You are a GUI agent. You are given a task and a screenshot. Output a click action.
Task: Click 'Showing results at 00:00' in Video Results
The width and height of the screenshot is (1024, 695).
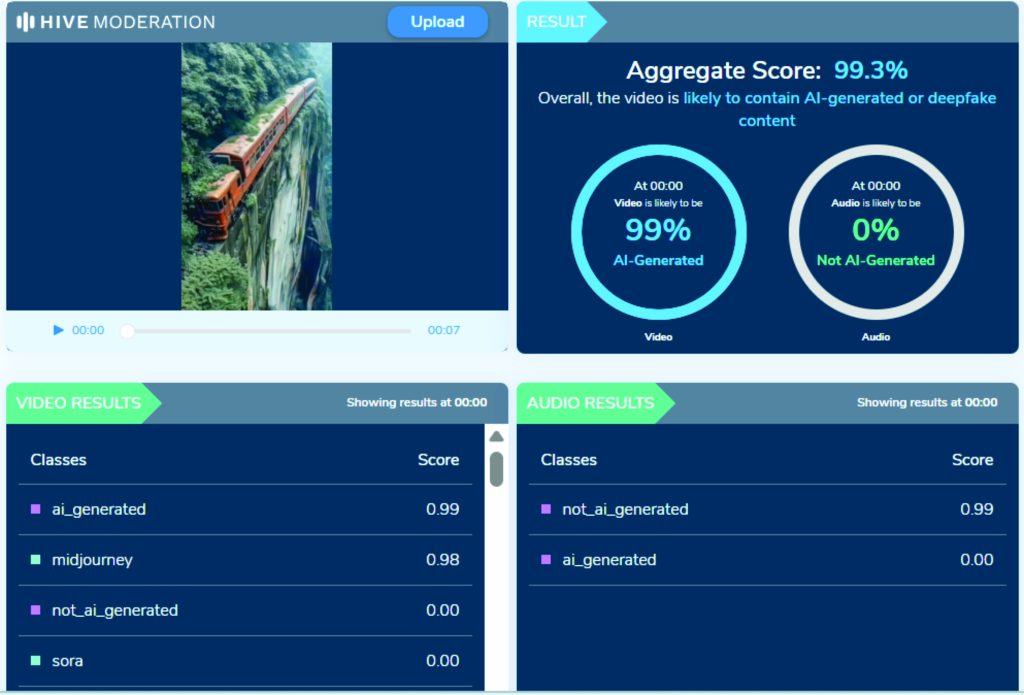417,402
